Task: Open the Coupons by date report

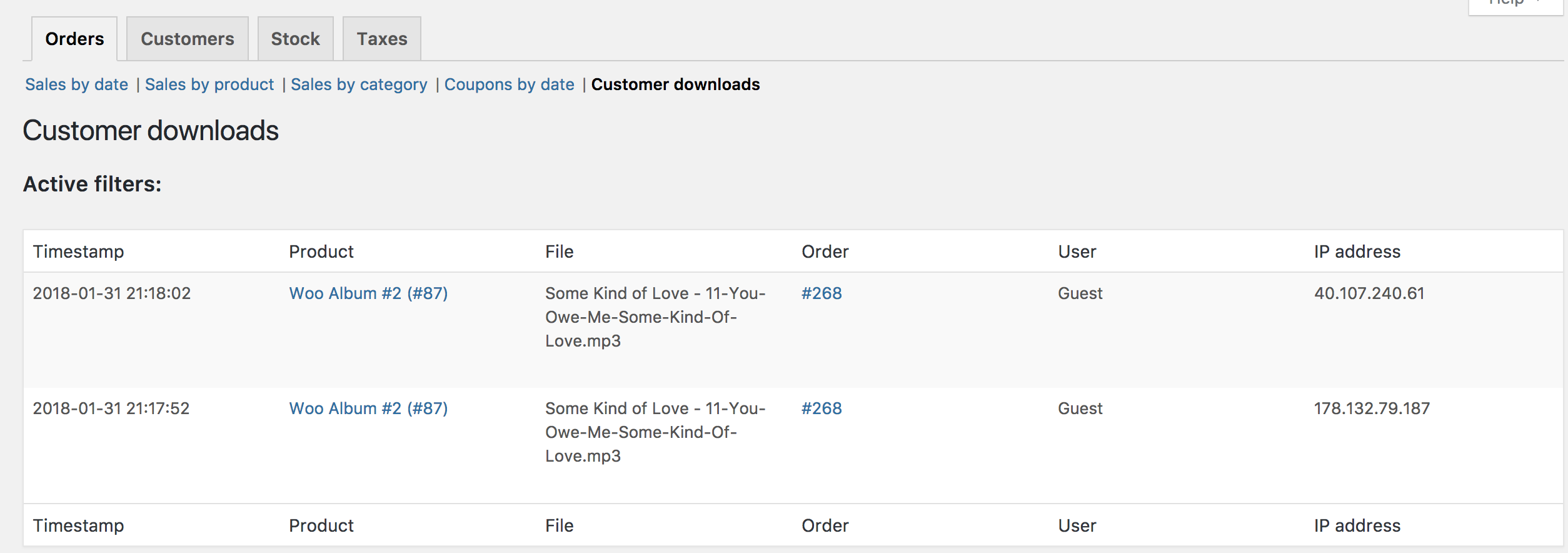Action: pyautogui.click(x=510, y=84)
